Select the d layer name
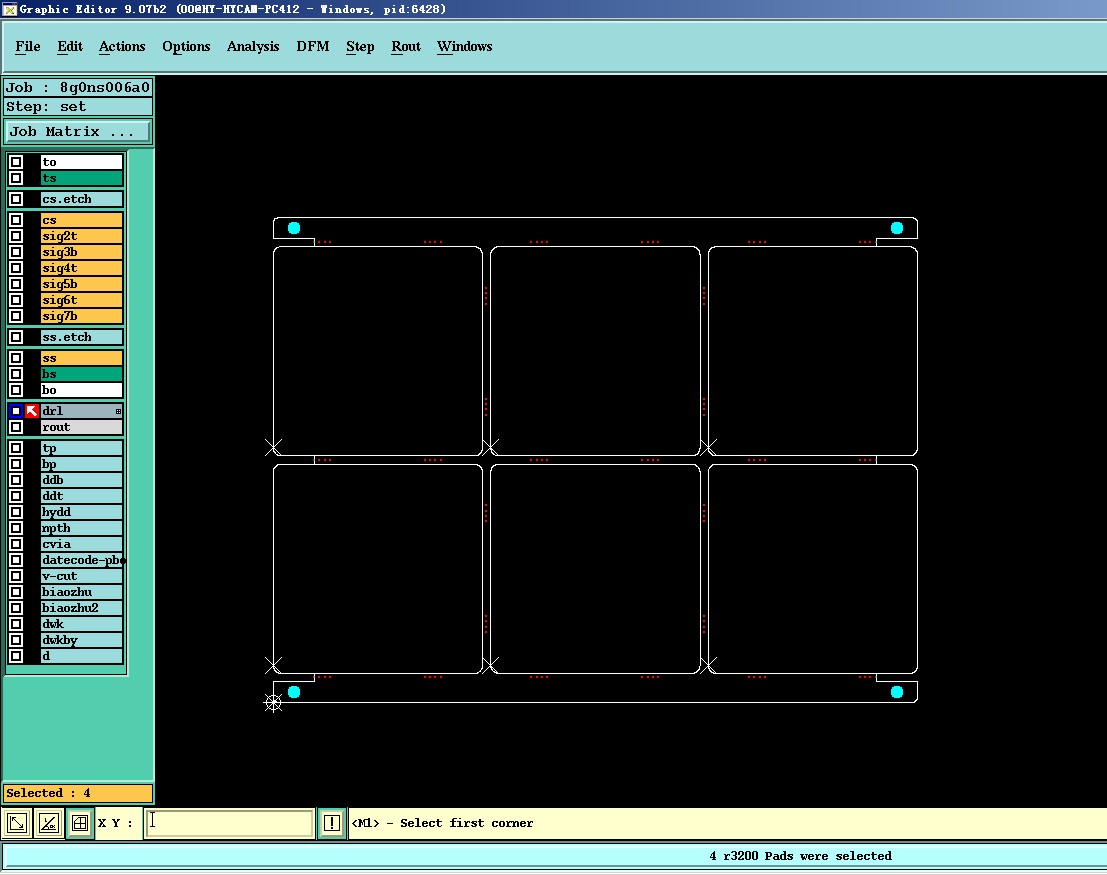Image resolution: width=1107 pixels, height=875 pixels. 81,656
